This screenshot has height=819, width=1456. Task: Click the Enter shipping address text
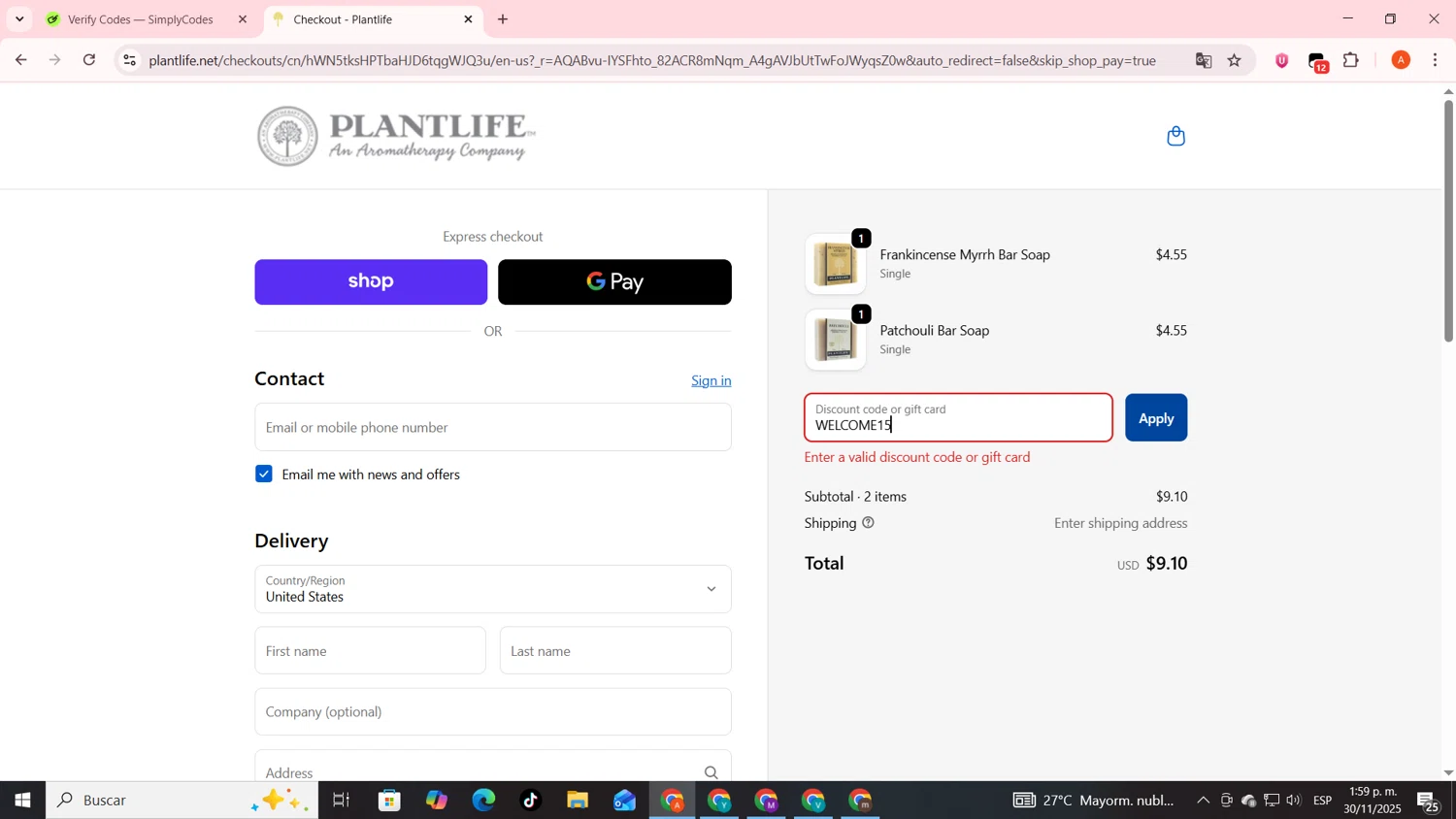tap(1121, 523)
